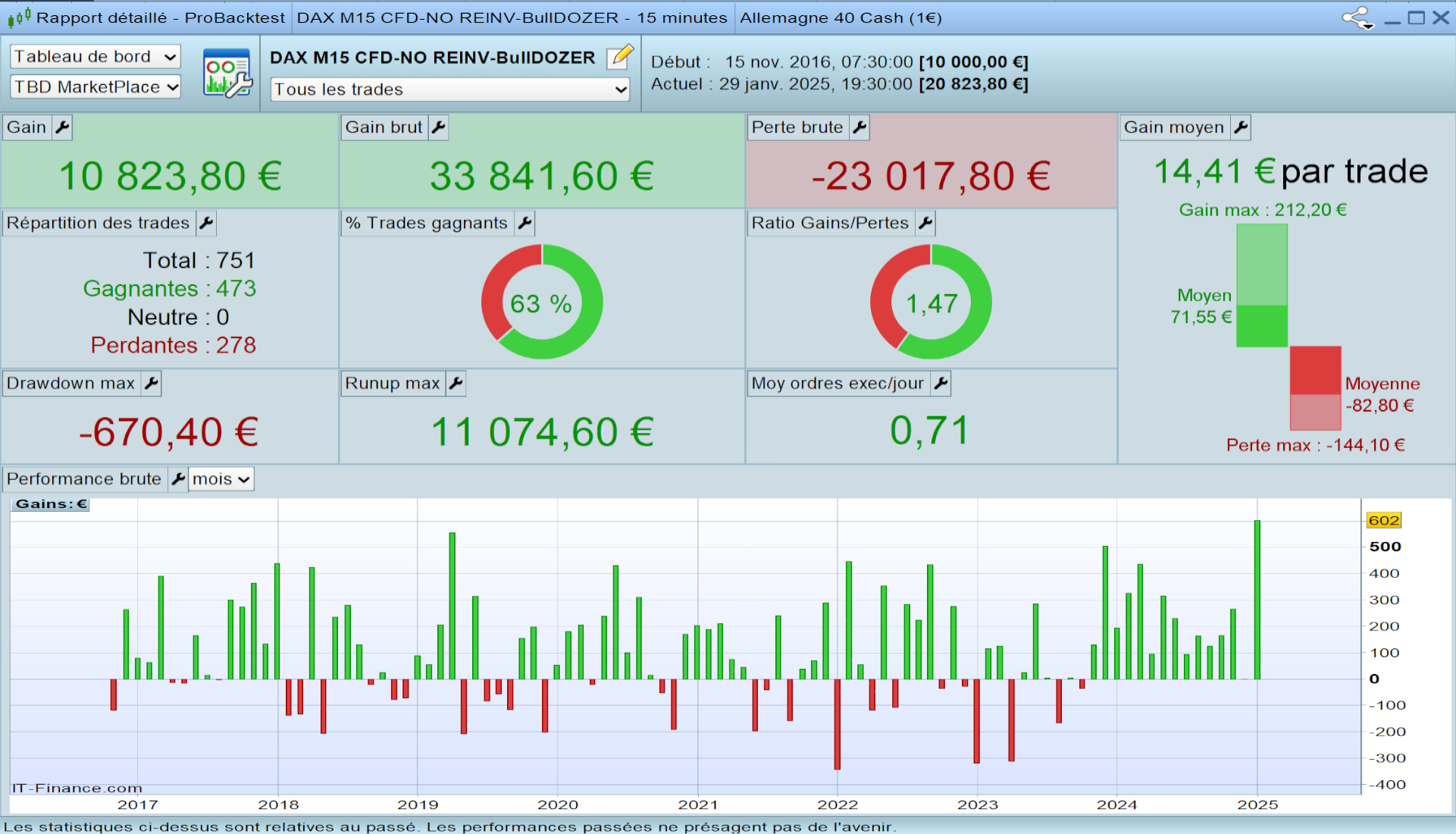Expand the TBD MarketPlace dropdown
This screenshot has width=1456, height=834.
95,87
